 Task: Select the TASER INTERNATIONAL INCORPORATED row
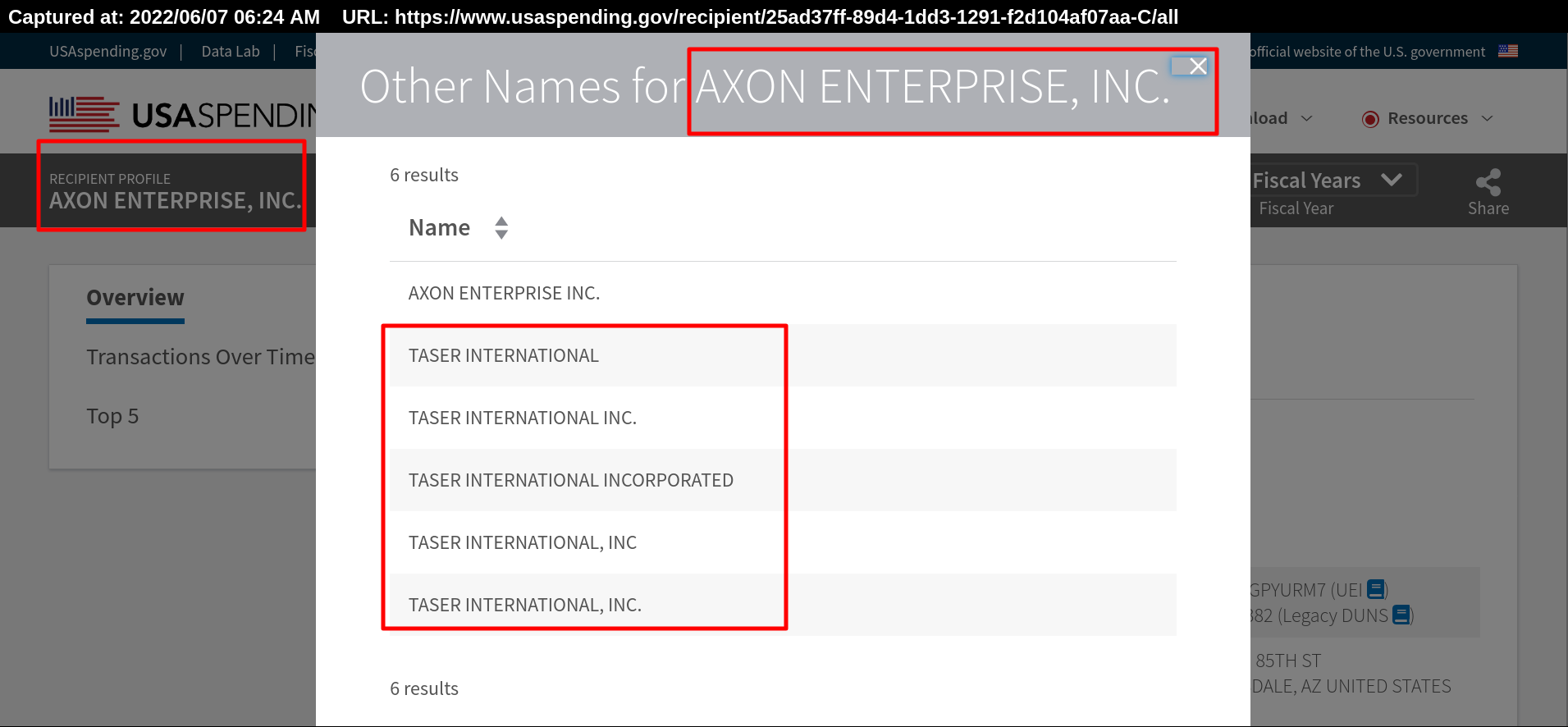pyautogui.click(x=783, y=480)
